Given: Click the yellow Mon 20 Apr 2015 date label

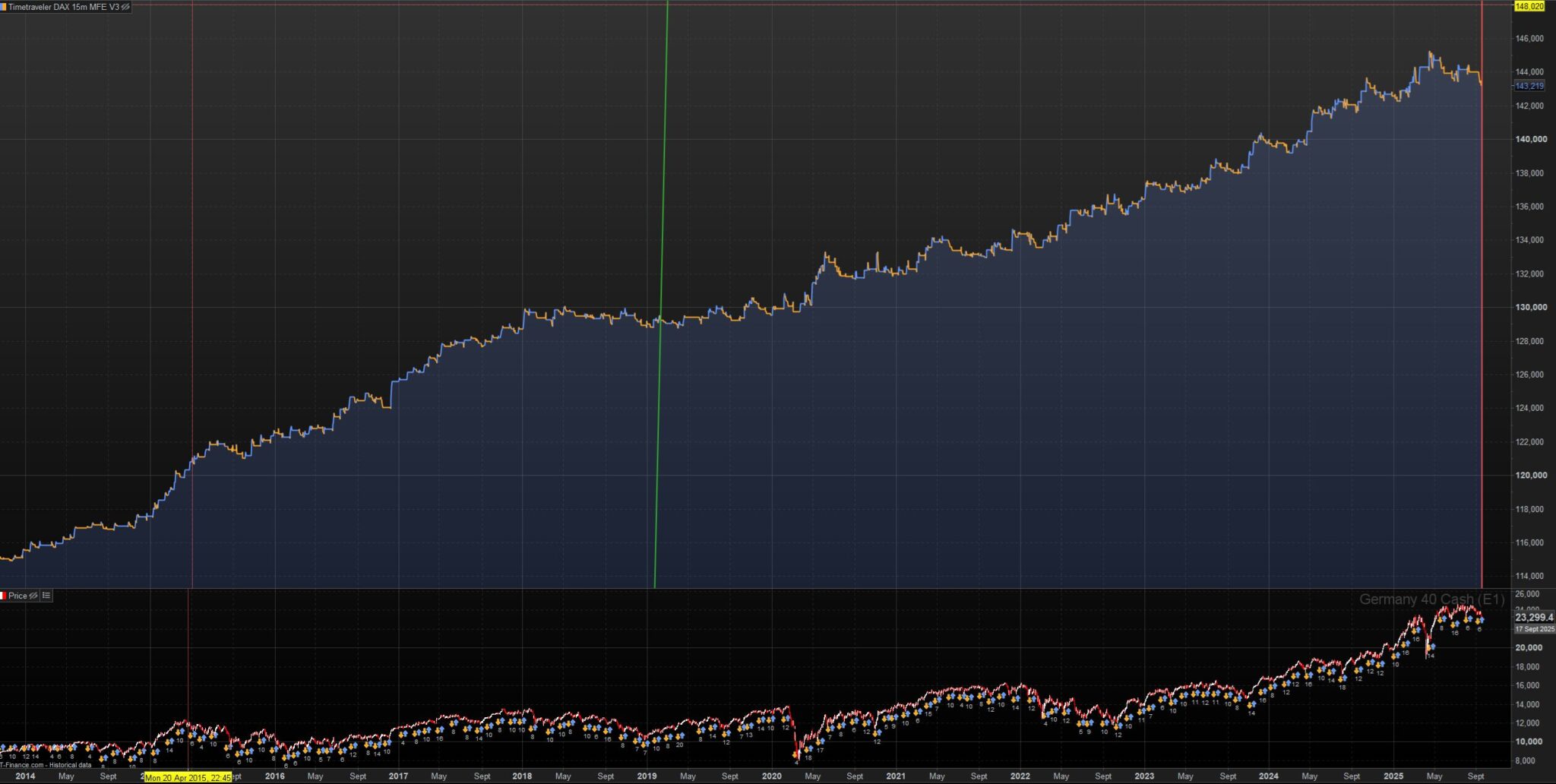Looking at the screenshot, I should point(188,778).
